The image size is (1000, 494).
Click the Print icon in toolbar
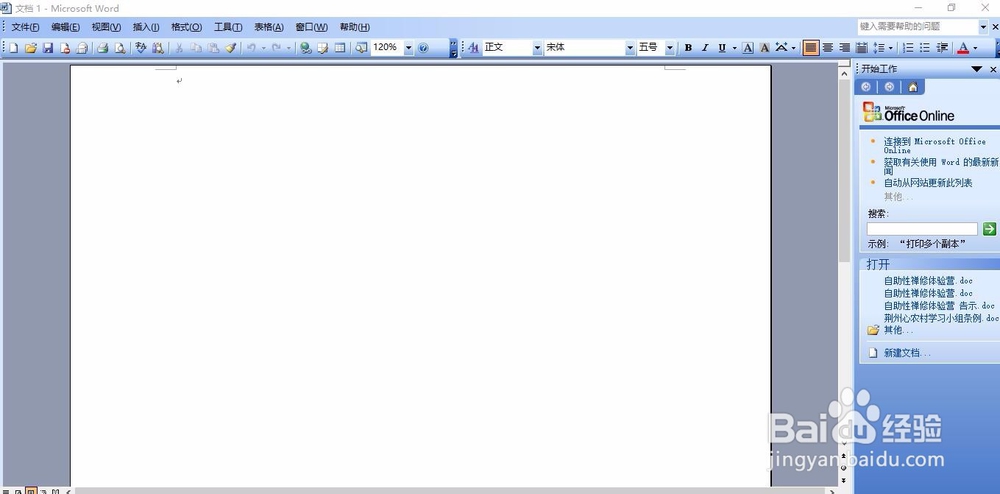(102, 48)
